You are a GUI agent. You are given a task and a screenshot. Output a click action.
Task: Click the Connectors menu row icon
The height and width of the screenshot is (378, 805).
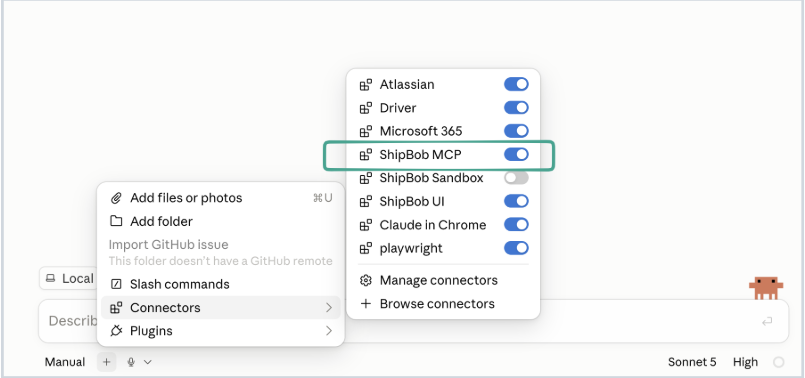[x=117, y=308]
